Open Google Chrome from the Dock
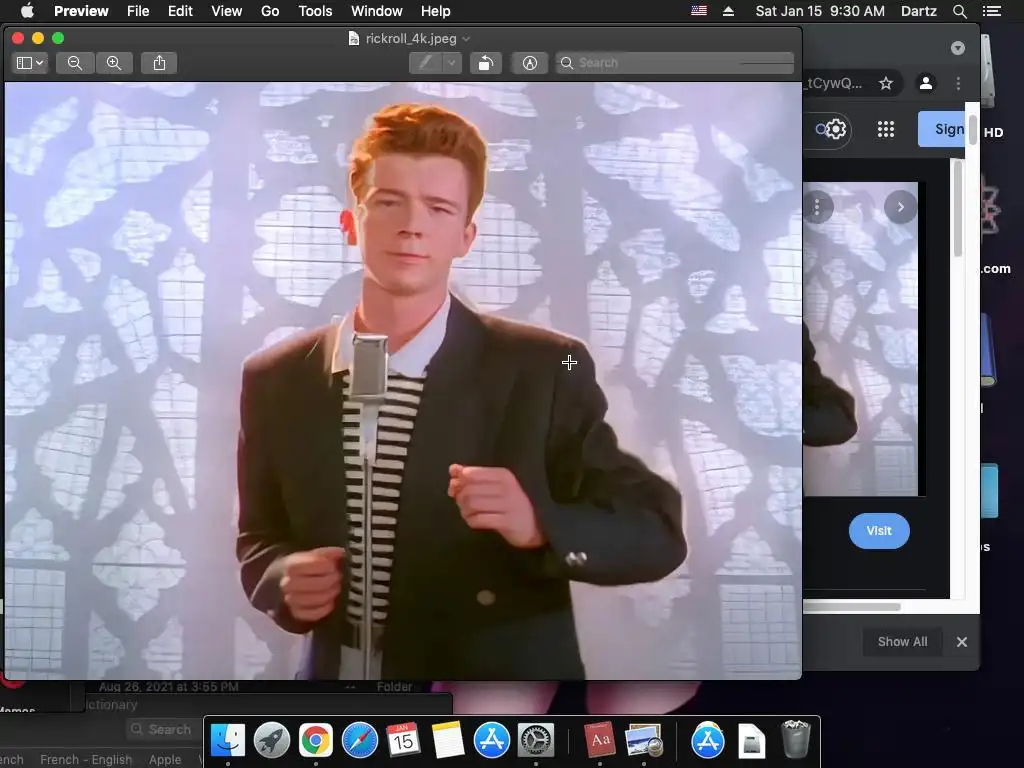This screenshot has height=768, width=1024. [315, 741]
